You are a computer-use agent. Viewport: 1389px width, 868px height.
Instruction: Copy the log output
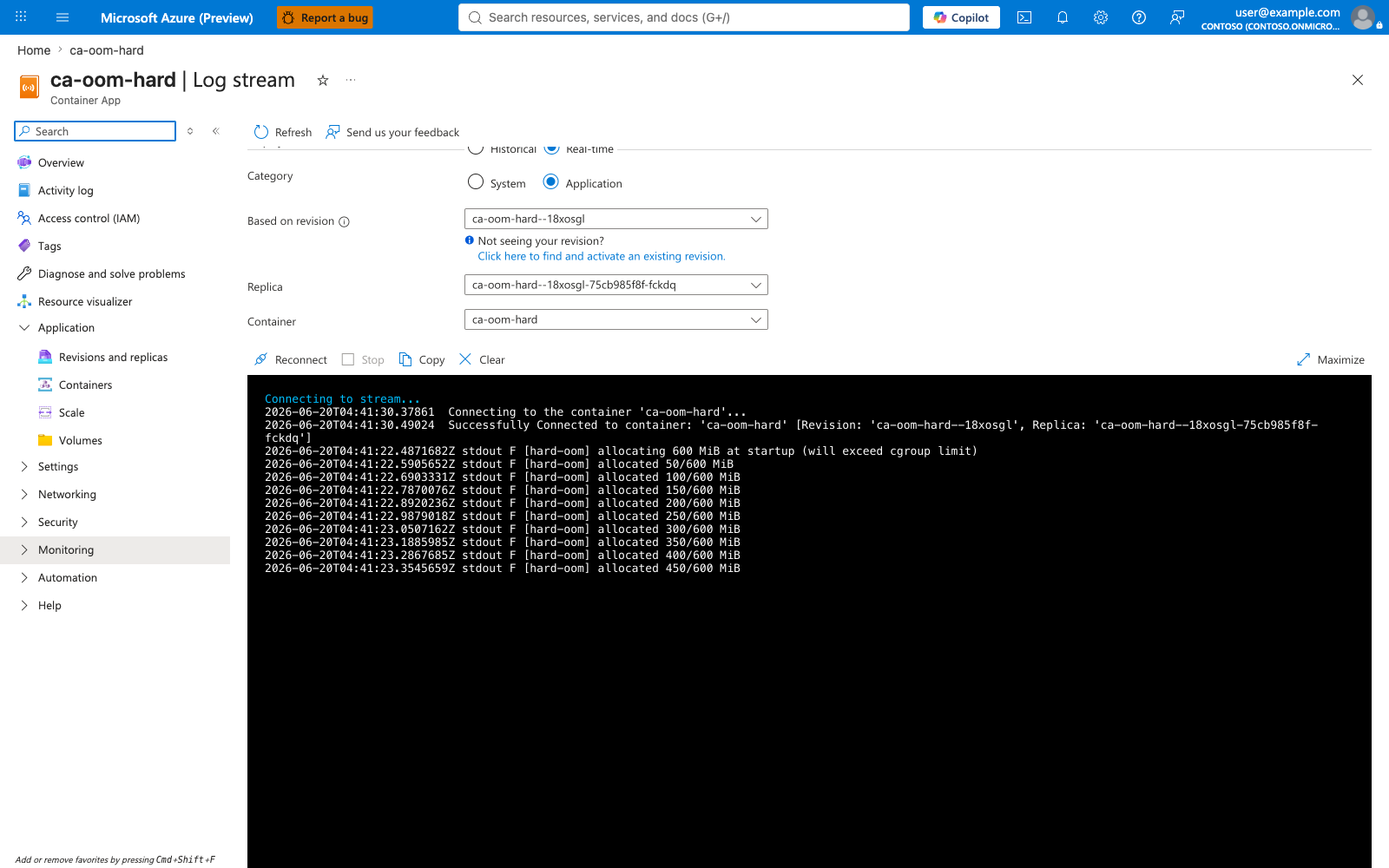(x=422, y=359)
